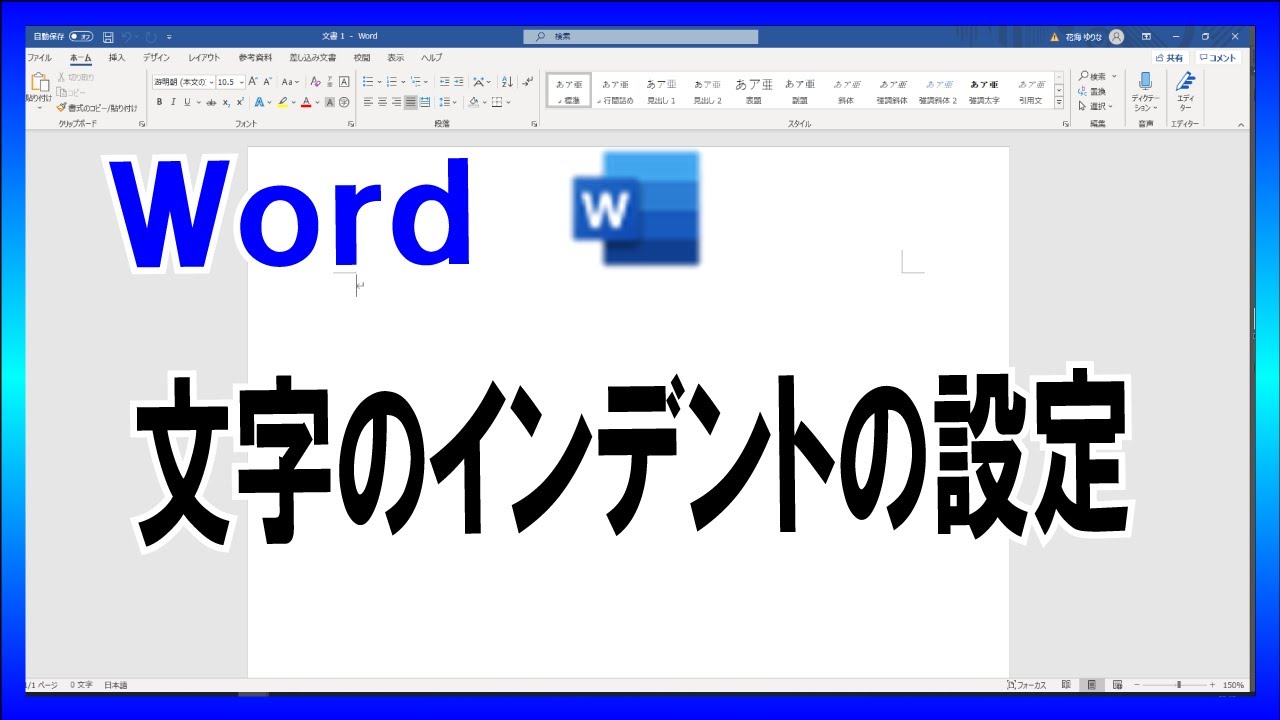The height and width of the screenshot is (720, 1280).
Task: Open the Select dropdown in editing group
Action: (x=1096, y=106)
